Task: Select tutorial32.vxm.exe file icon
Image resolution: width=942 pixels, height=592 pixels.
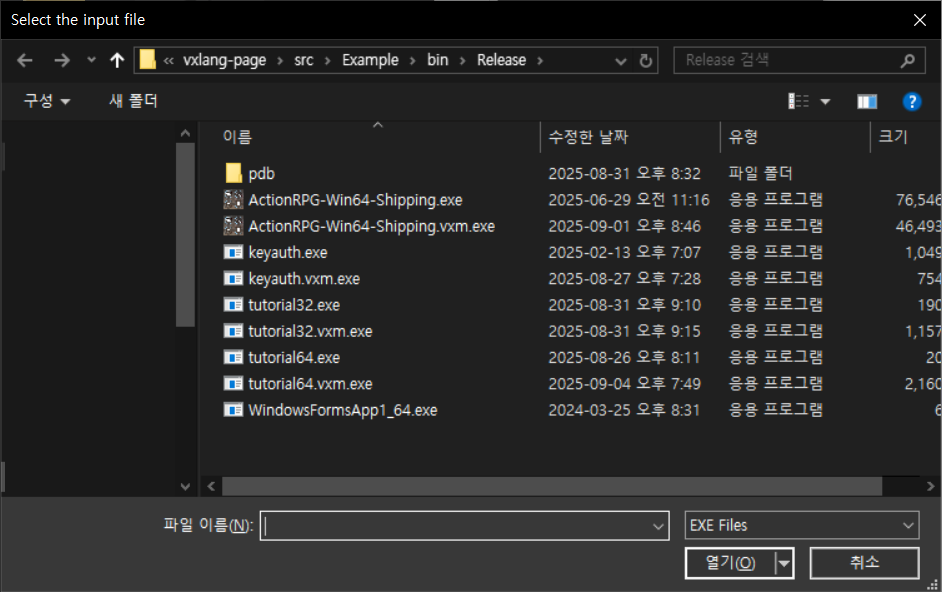Action: pyautogui.click(x=233, y=331)
